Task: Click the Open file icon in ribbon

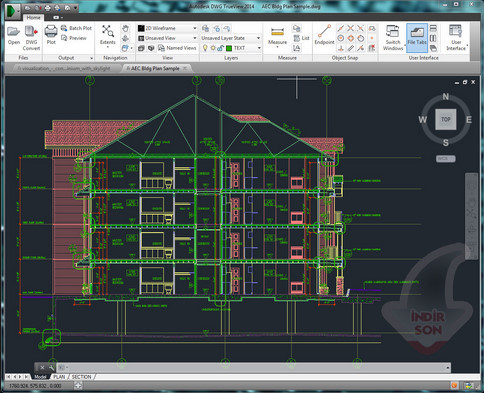Action: click(x=14, y=35)
